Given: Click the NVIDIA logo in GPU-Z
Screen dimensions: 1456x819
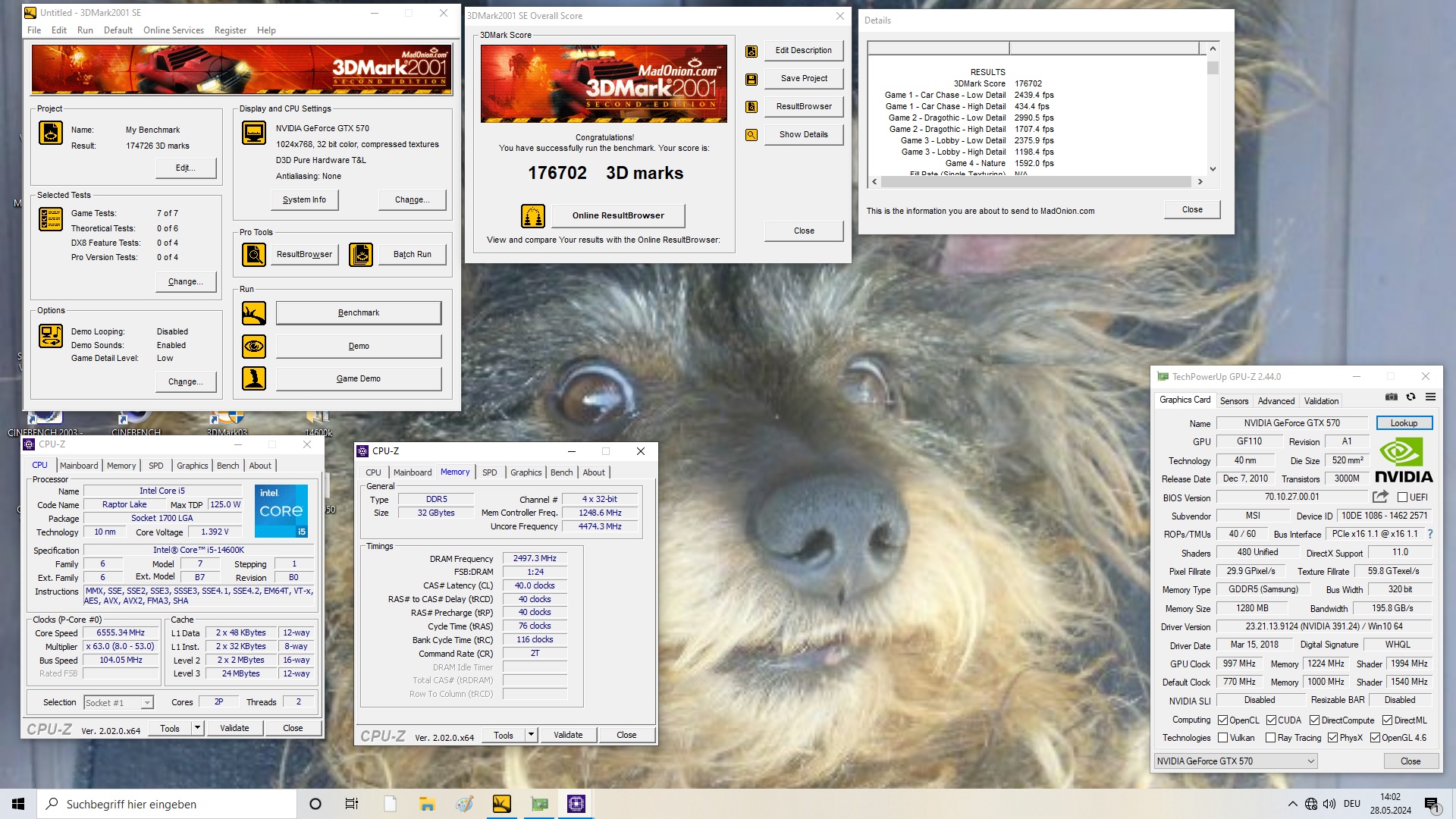Looking at the screenshot, I should tap(1404, 460).
